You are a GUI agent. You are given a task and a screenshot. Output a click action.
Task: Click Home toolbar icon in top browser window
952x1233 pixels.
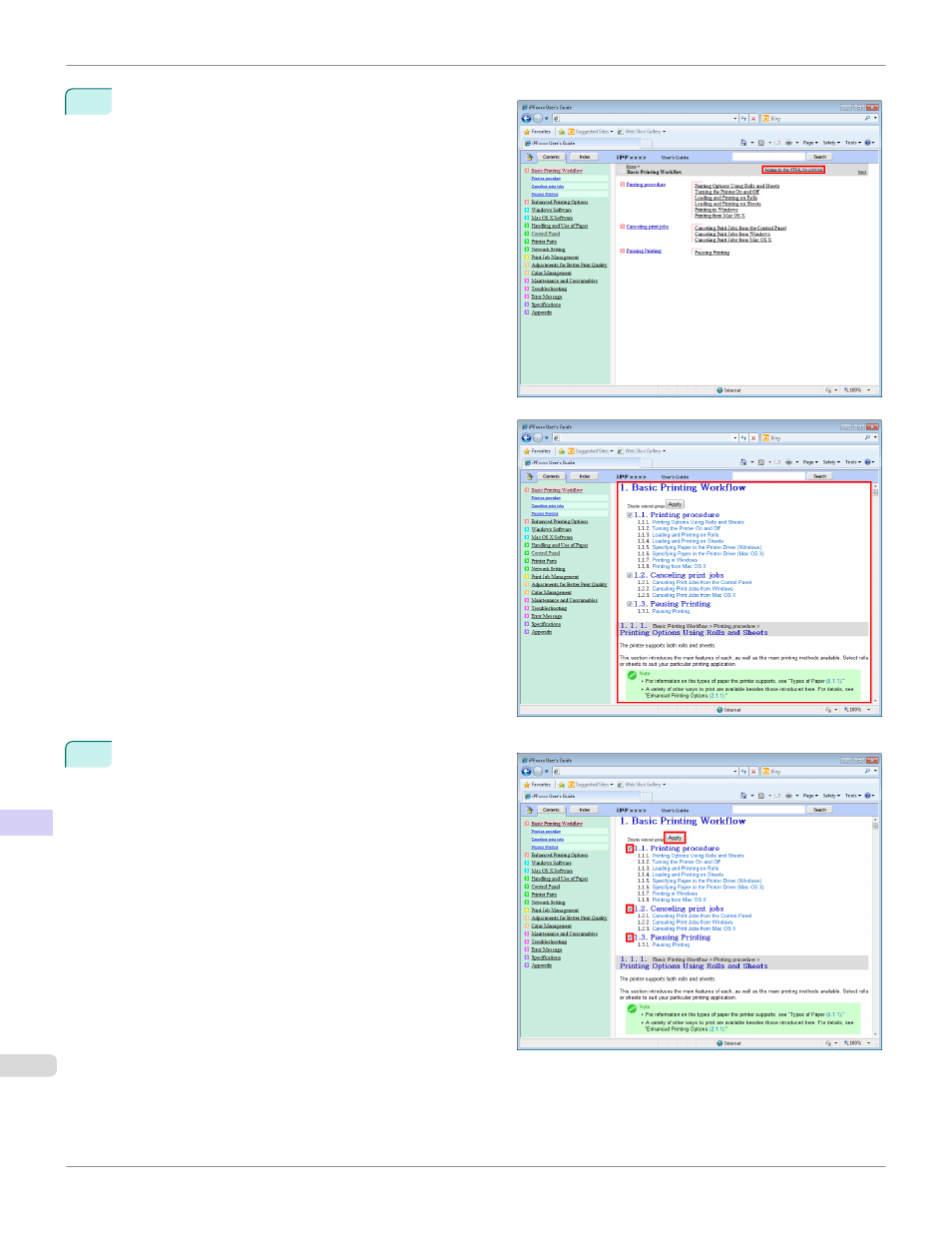pyautogui.click(x=742, y=143)
